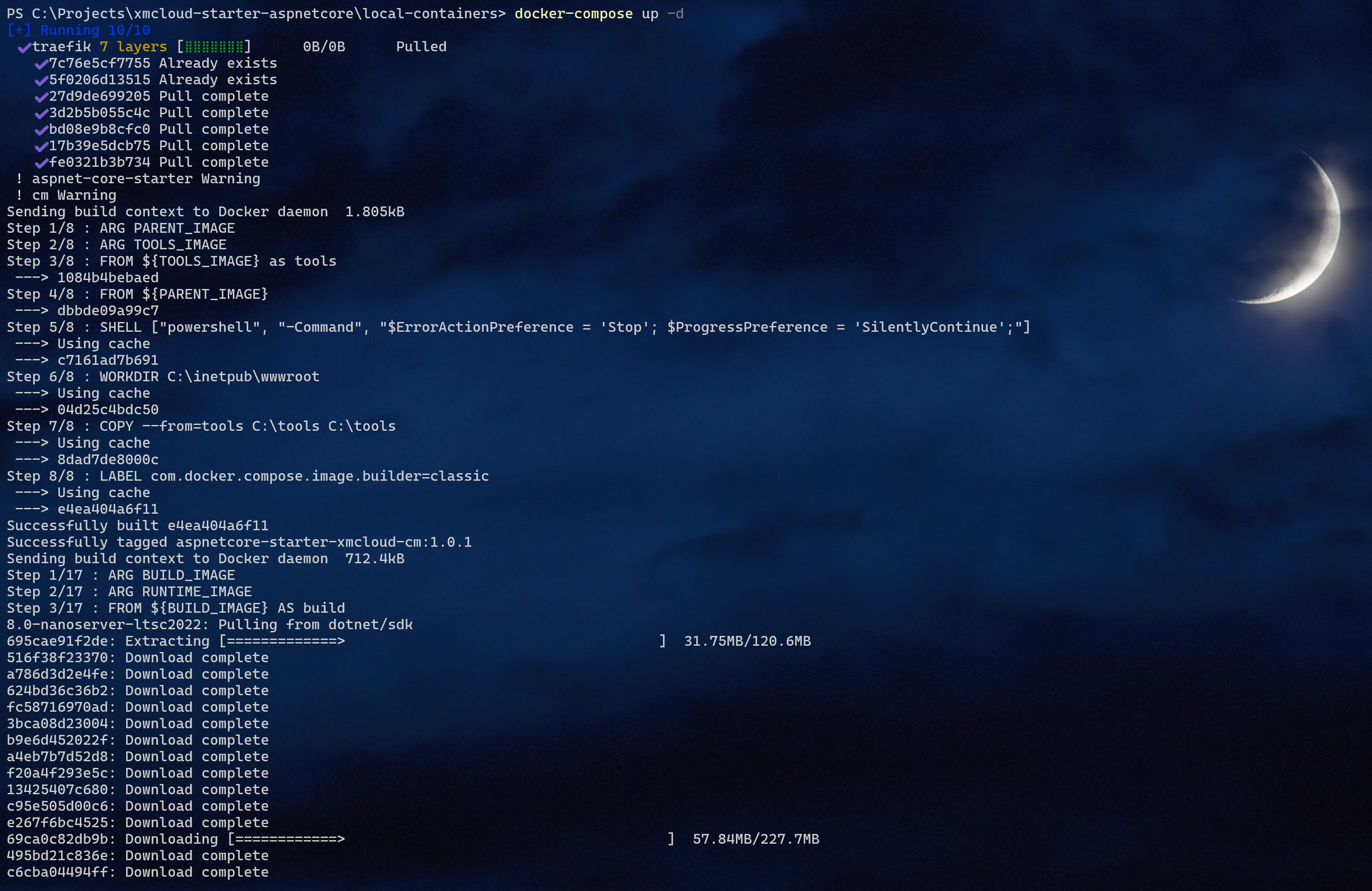Screen dimensions: 1372x891
Task: Click 'Successfully tagged aspnetcore-starter-xmcloud-cm:1.0.1' line
Action: click(239, 542)
